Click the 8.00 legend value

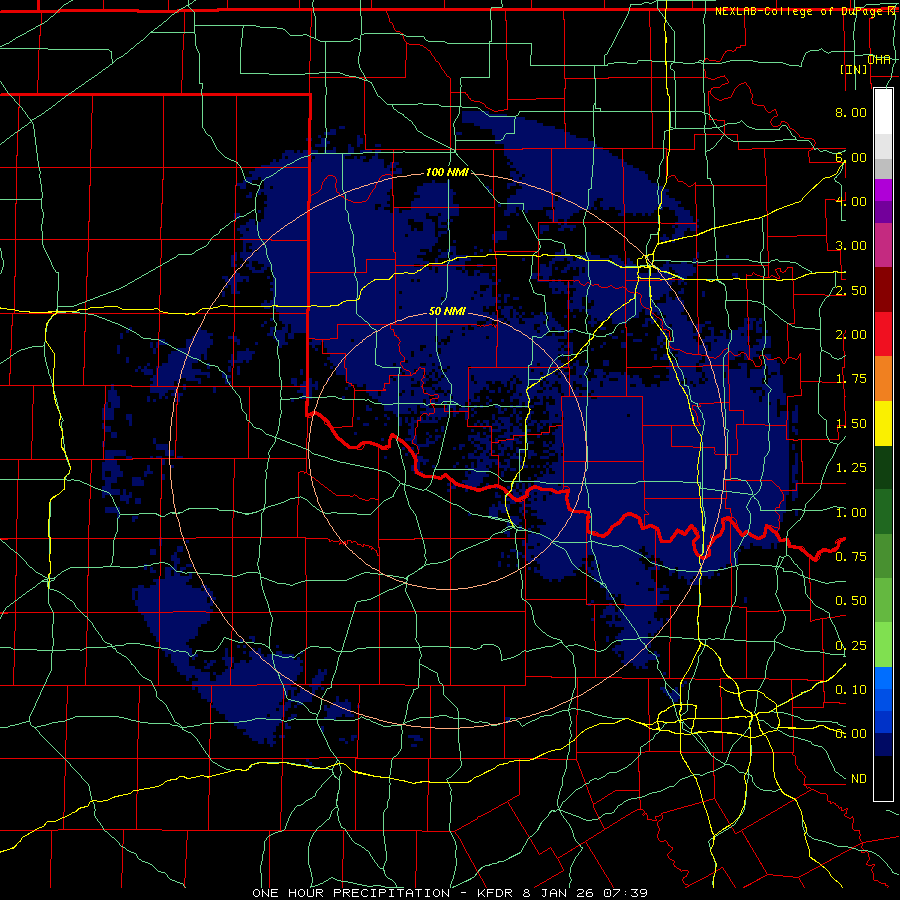click(851, 112)
